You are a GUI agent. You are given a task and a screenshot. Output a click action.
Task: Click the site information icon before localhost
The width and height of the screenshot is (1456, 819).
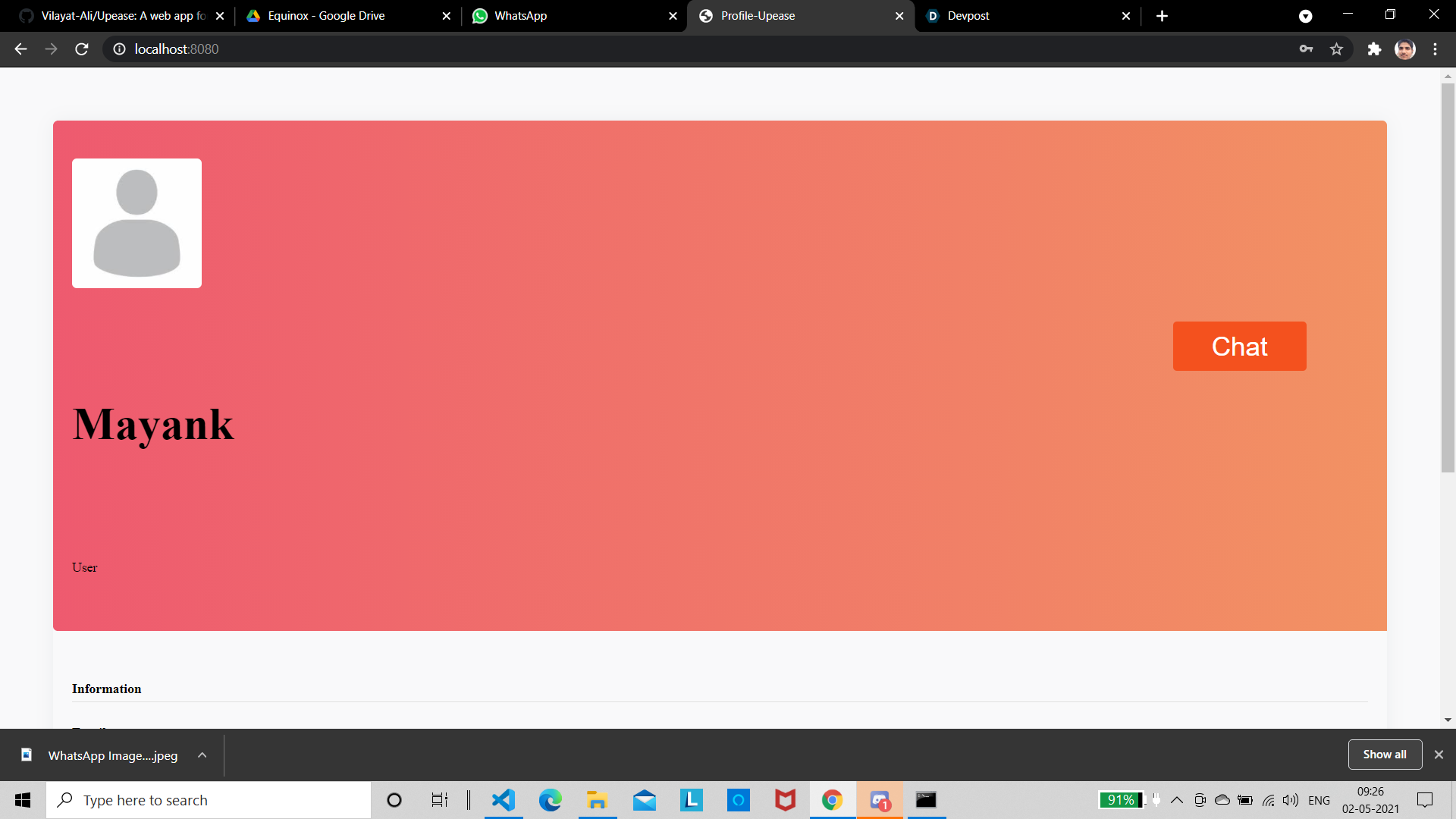pyautogui.click(x=119, y=49)
